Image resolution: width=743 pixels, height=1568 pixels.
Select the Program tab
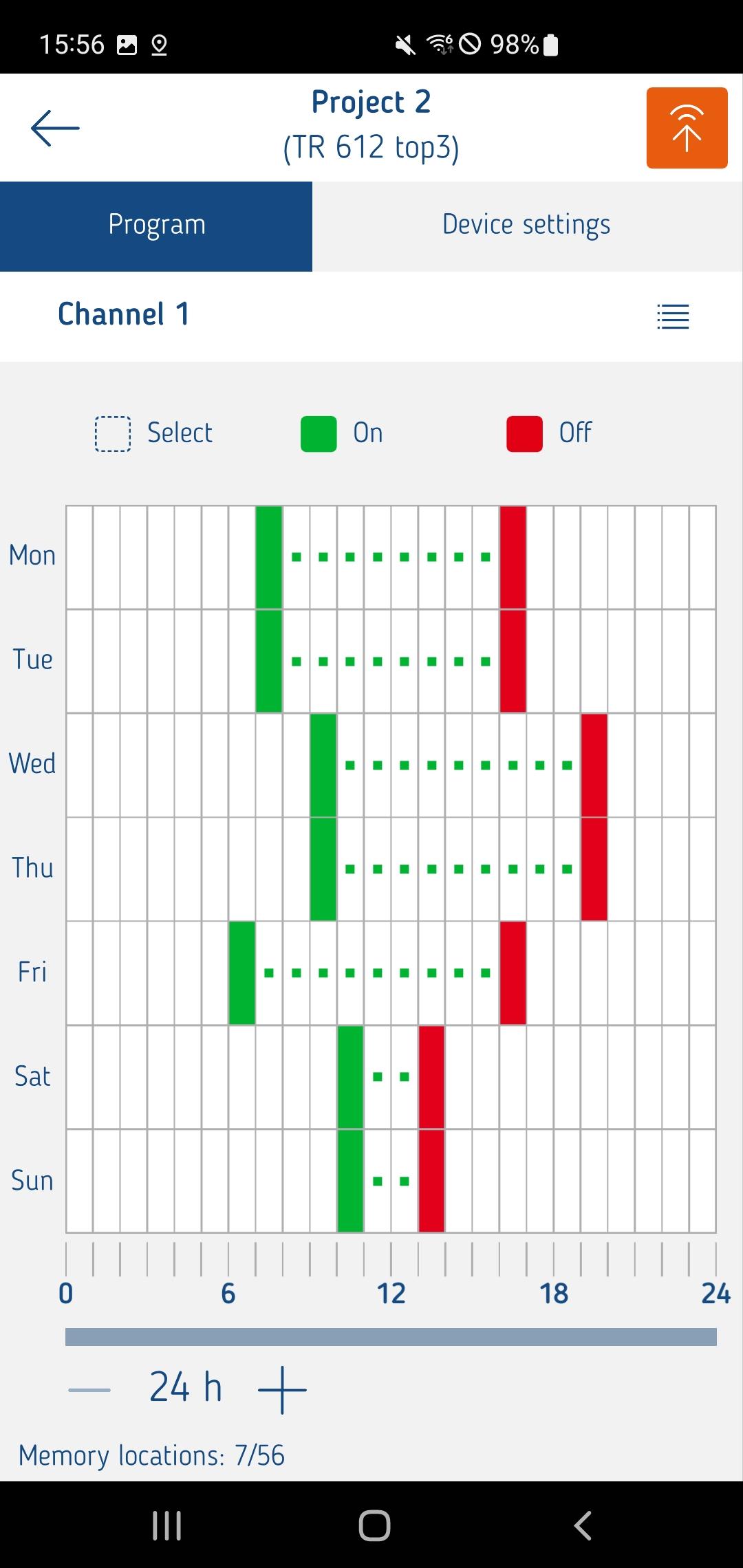(156, 226)
